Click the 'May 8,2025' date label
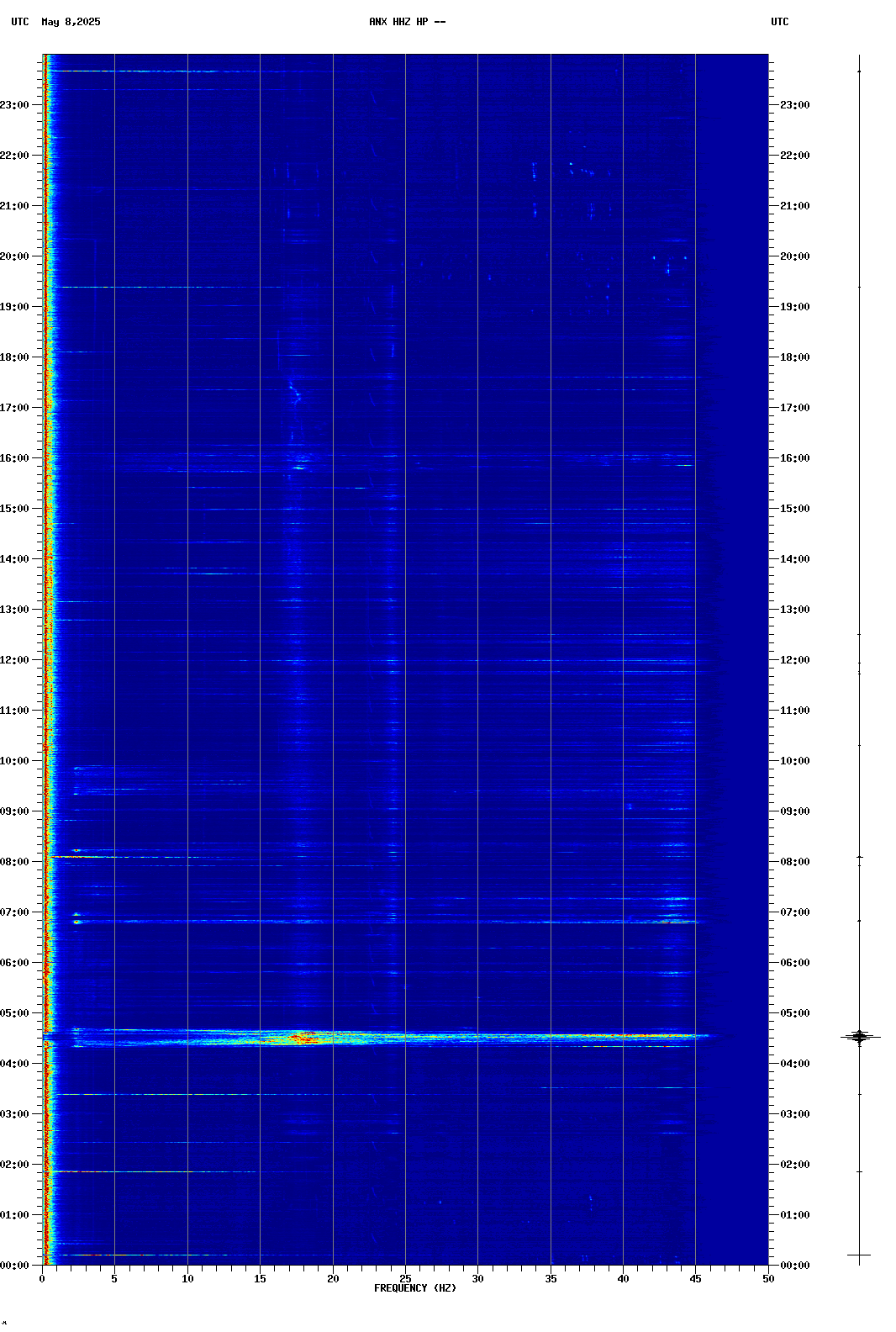The image size is (896, 1332). 71,22
